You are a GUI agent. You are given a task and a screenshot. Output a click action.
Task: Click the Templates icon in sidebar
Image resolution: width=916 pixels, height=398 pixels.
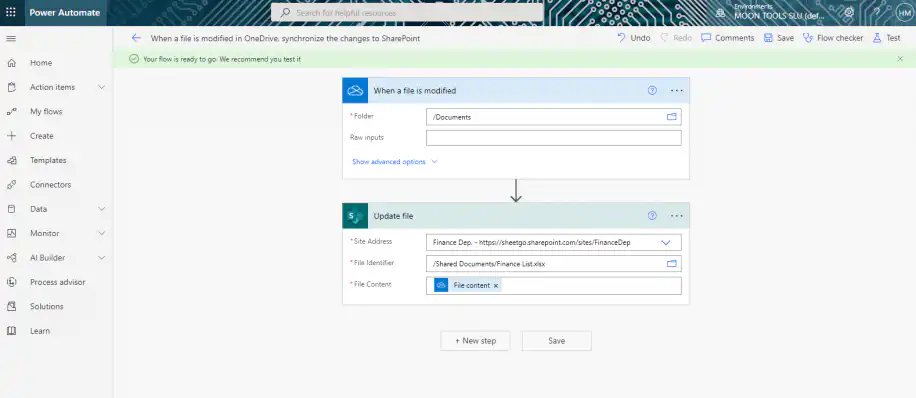11,160
